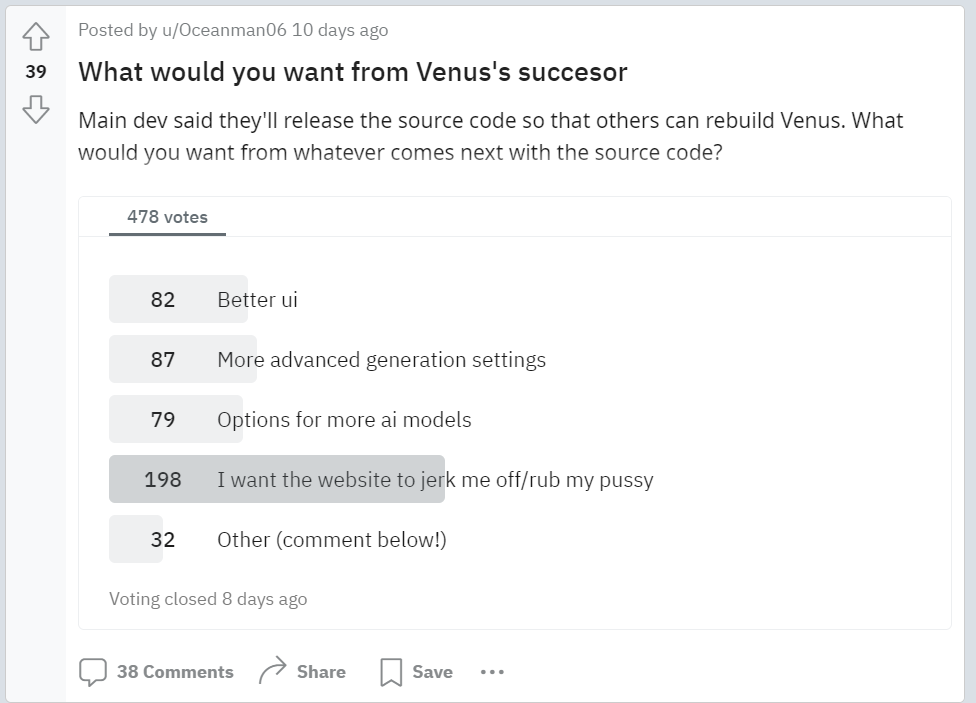
Task: Open the u/Oceanman06 user profile
Action: (224, 30)
